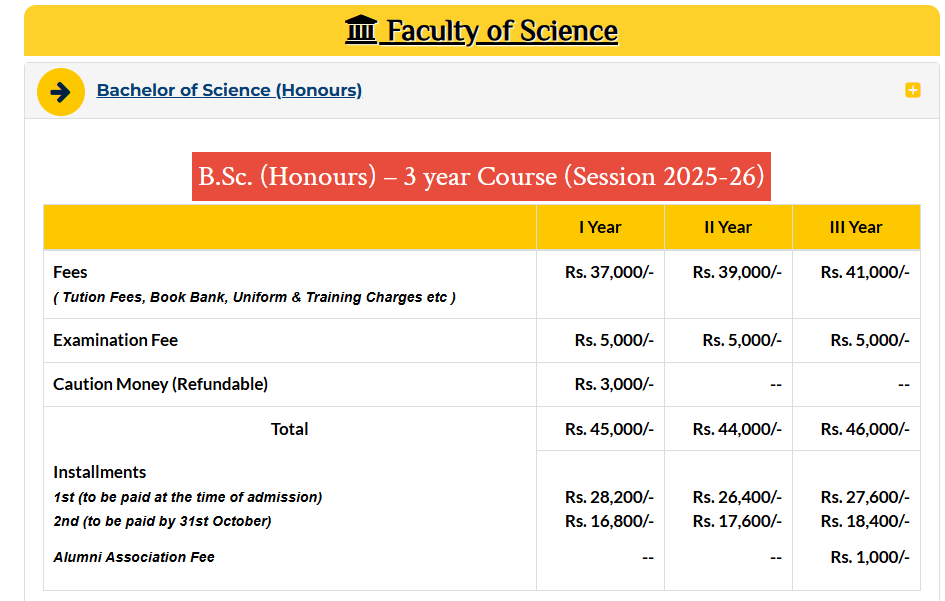Image resolution: width=945 pixels, height=601 pixels.
Task: Select the III Year column header
Action: (856, 227)
